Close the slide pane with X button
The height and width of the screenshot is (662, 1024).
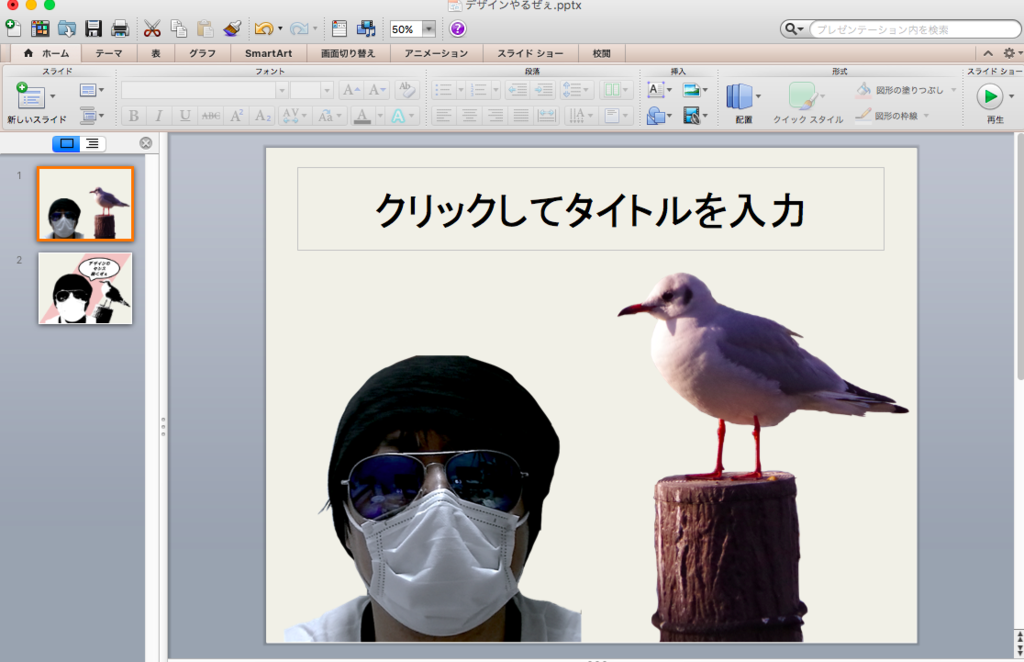coord(146,143)
